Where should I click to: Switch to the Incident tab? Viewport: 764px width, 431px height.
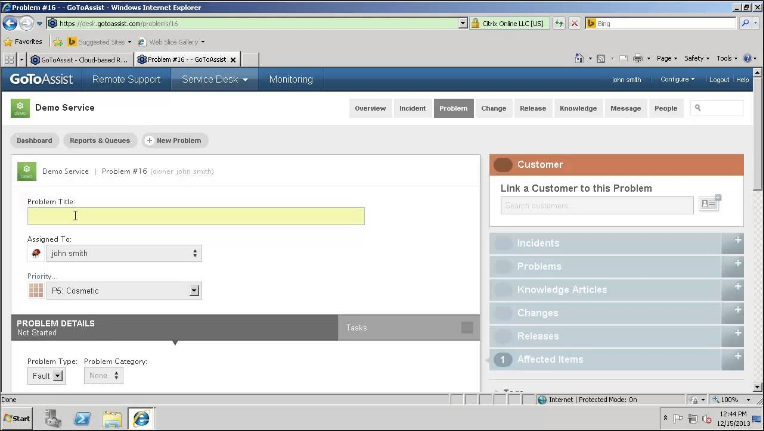click(413, 109)
